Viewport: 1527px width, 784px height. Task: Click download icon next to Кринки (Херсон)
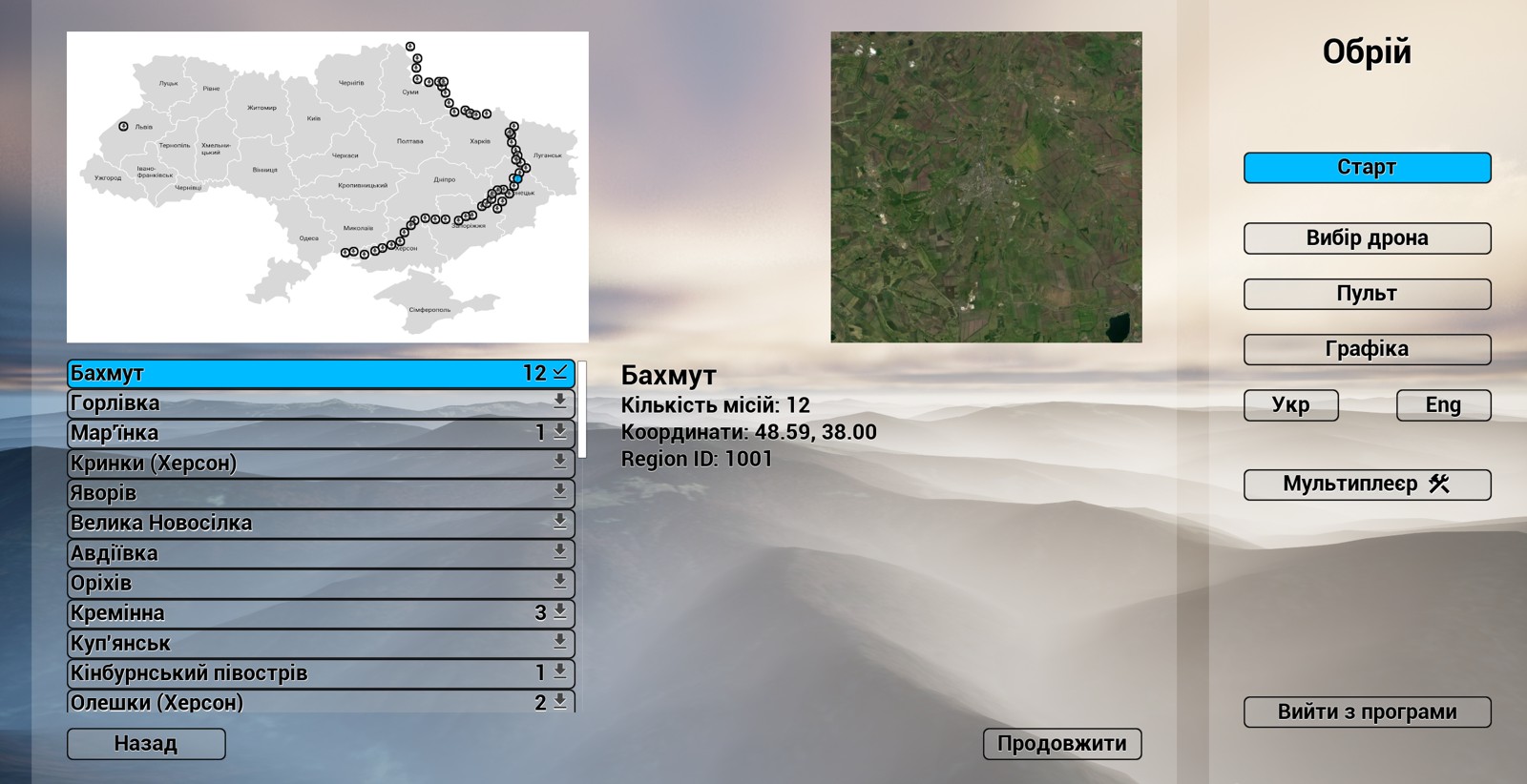tap(560, 463)
